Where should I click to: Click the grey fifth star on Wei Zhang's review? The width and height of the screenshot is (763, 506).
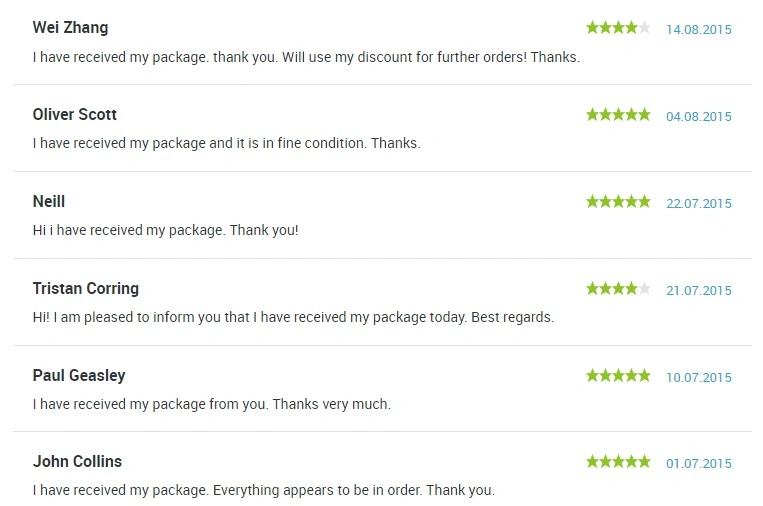tap(644, 28)
